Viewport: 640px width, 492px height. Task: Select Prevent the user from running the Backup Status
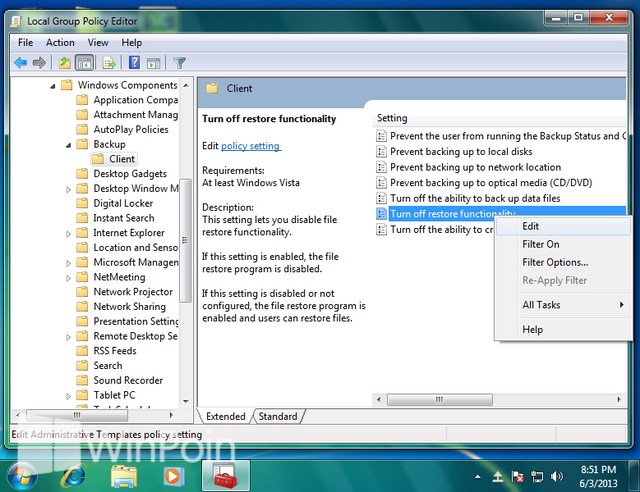click(508, 136)
